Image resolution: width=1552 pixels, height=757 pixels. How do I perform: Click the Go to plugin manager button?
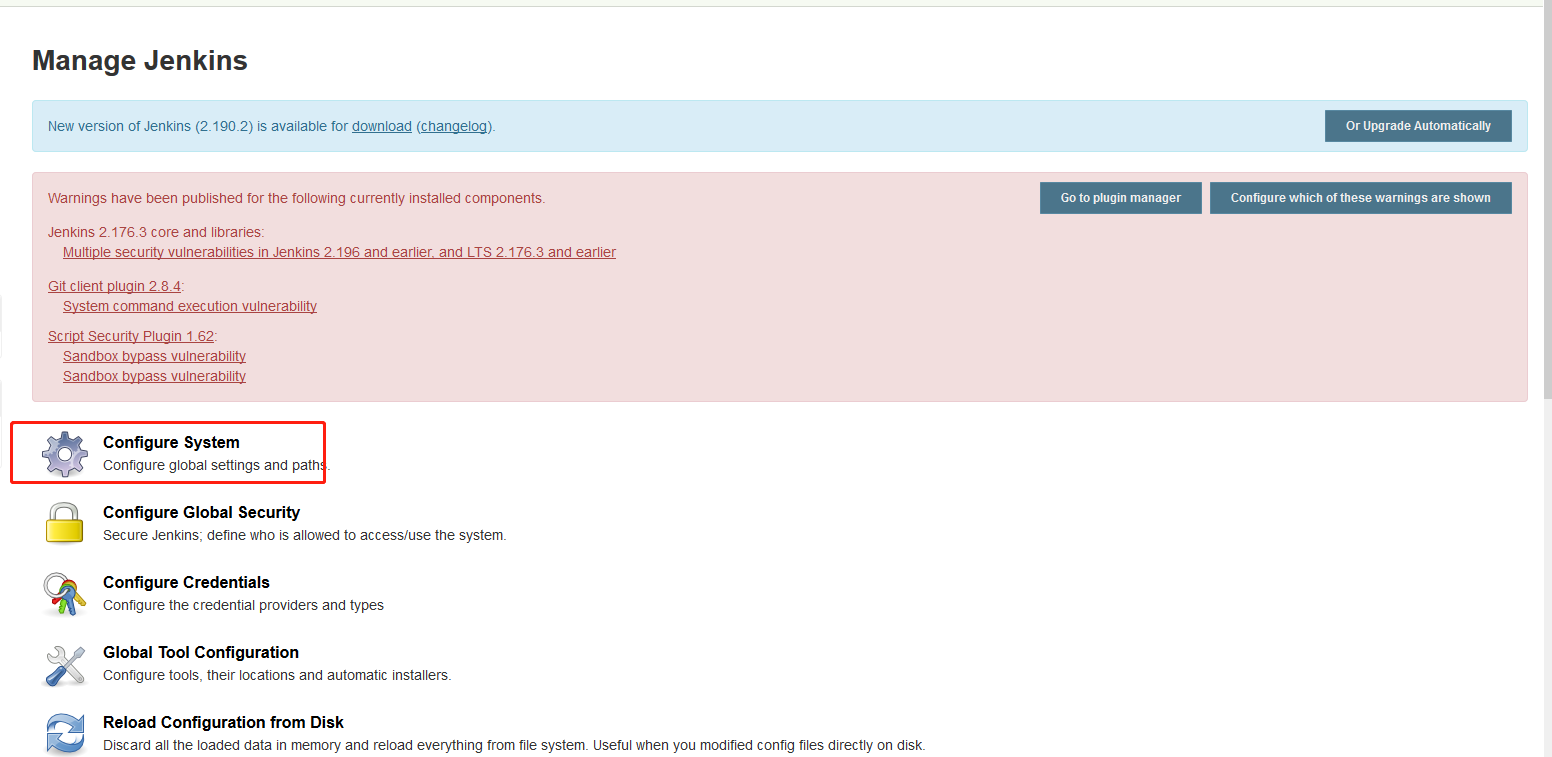click(x=1121, y=198)
